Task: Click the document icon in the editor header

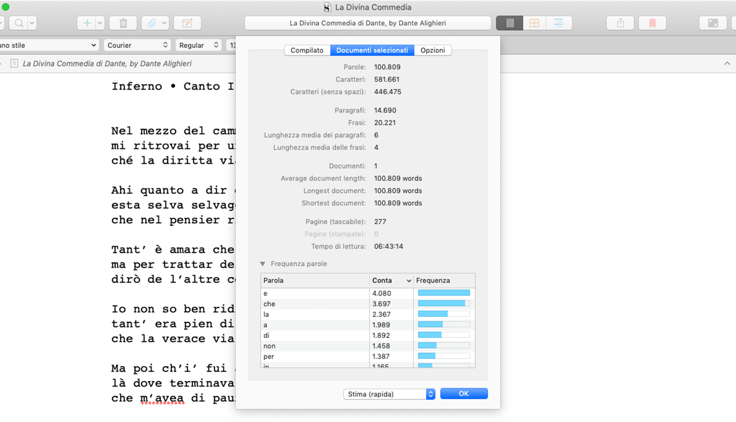Action: point(14,63)
